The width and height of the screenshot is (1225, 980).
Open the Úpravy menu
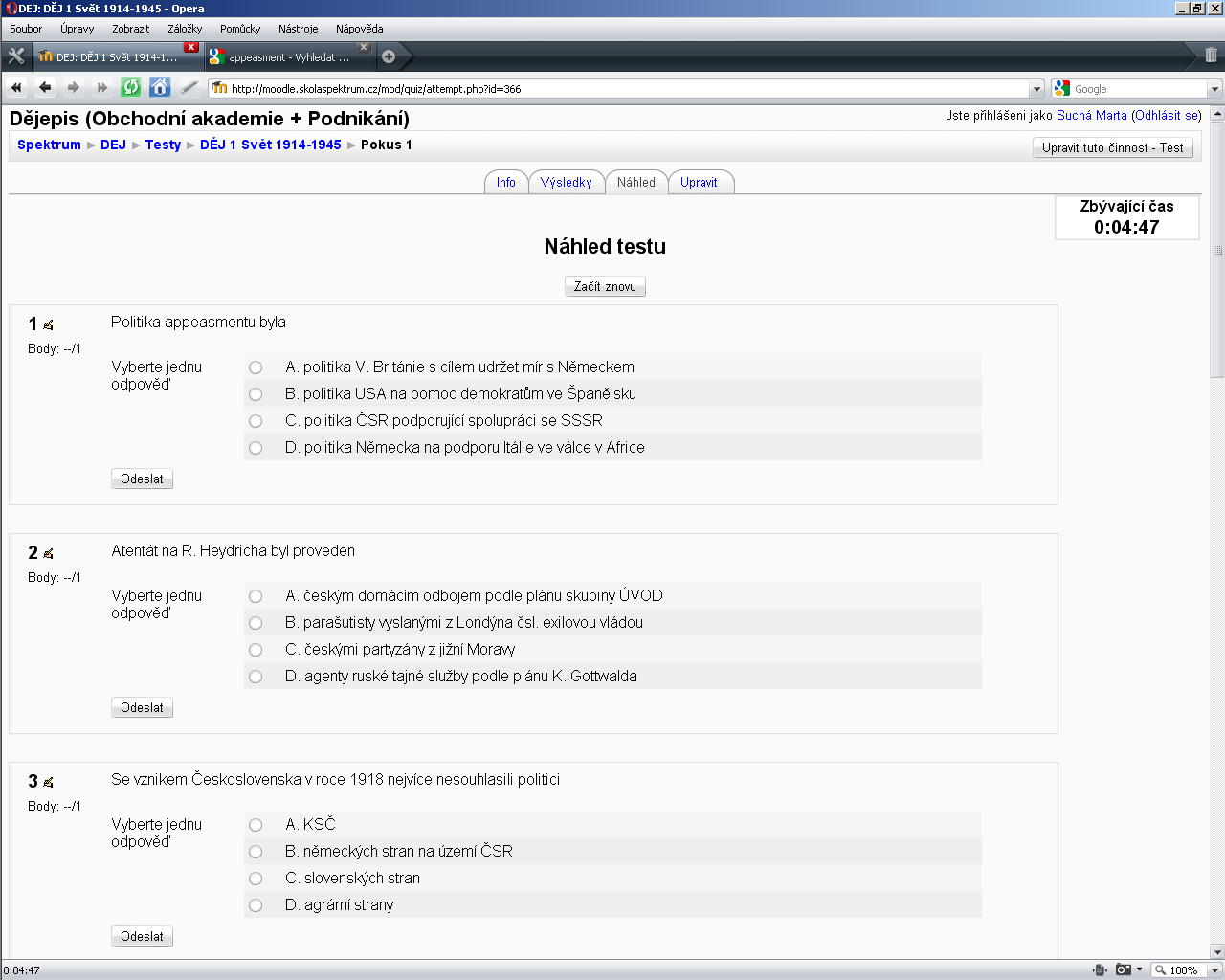[78, 29]
